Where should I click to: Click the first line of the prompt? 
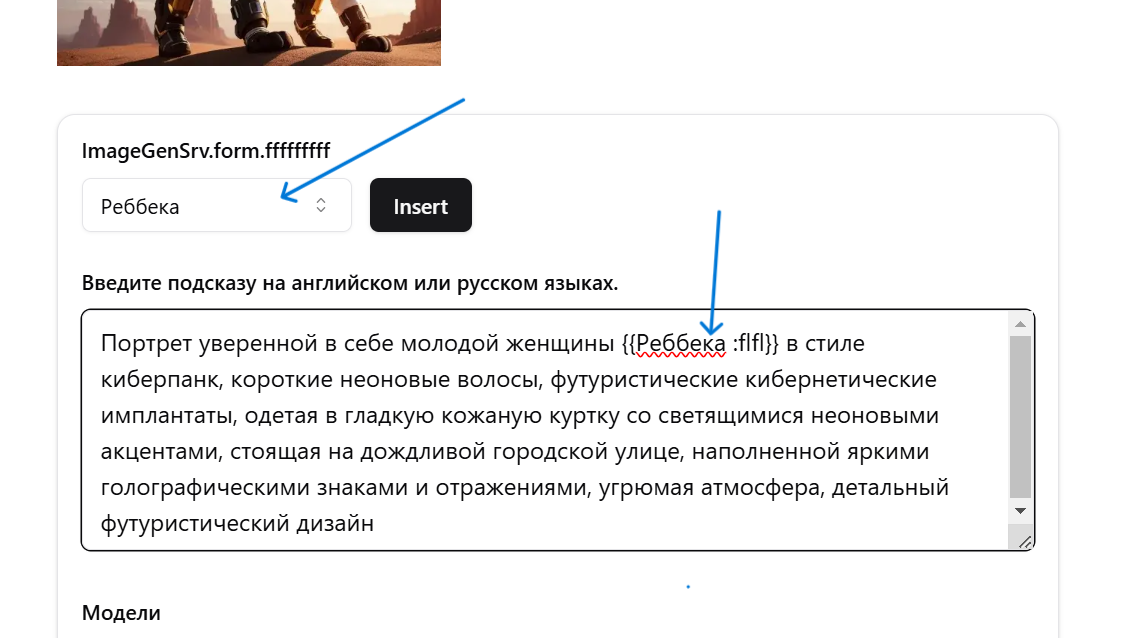[300, 343]
